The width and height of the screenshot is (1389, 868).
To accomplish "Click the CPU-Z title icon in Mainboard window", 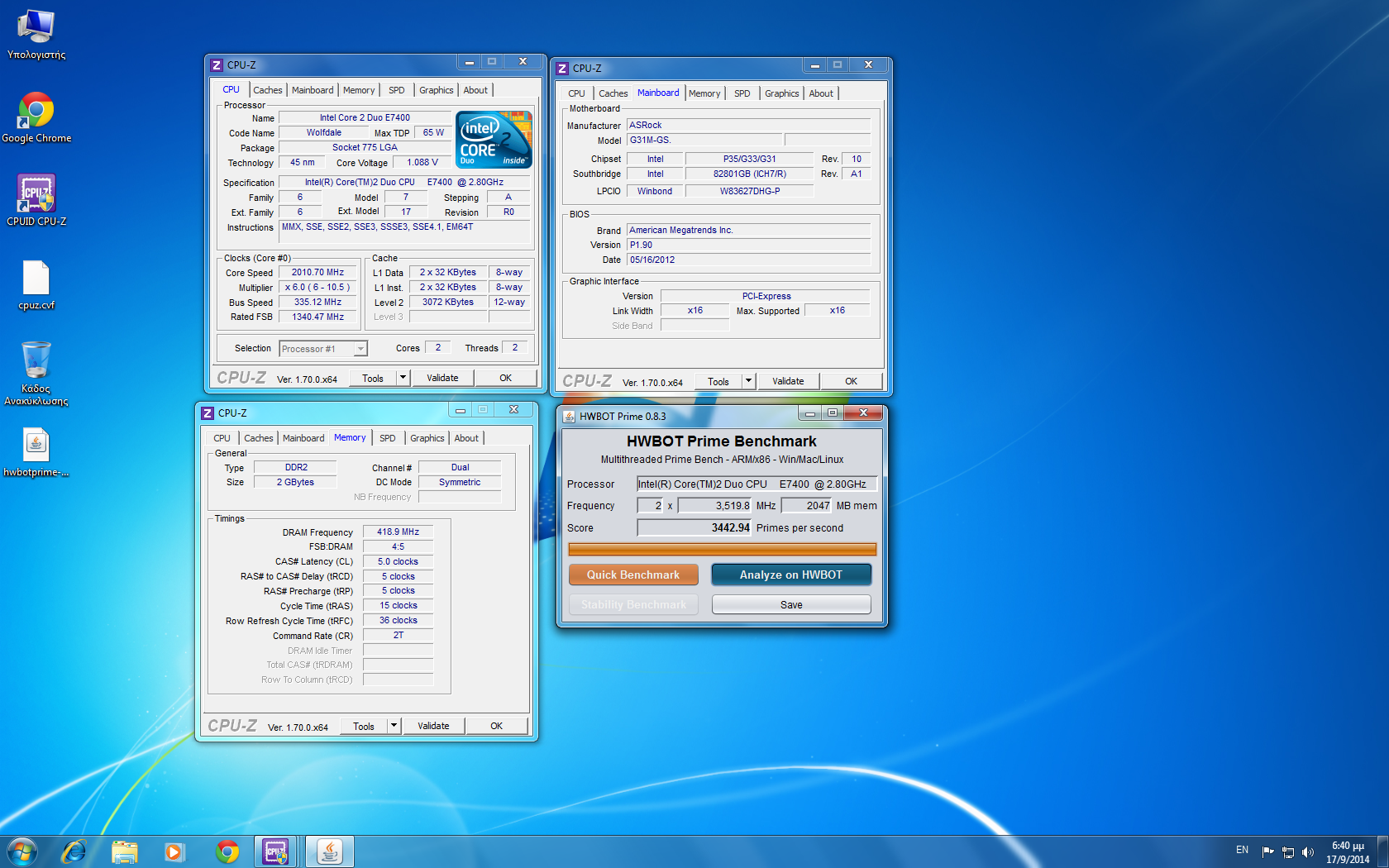I will pyautogui.click(x=562, y=69).
